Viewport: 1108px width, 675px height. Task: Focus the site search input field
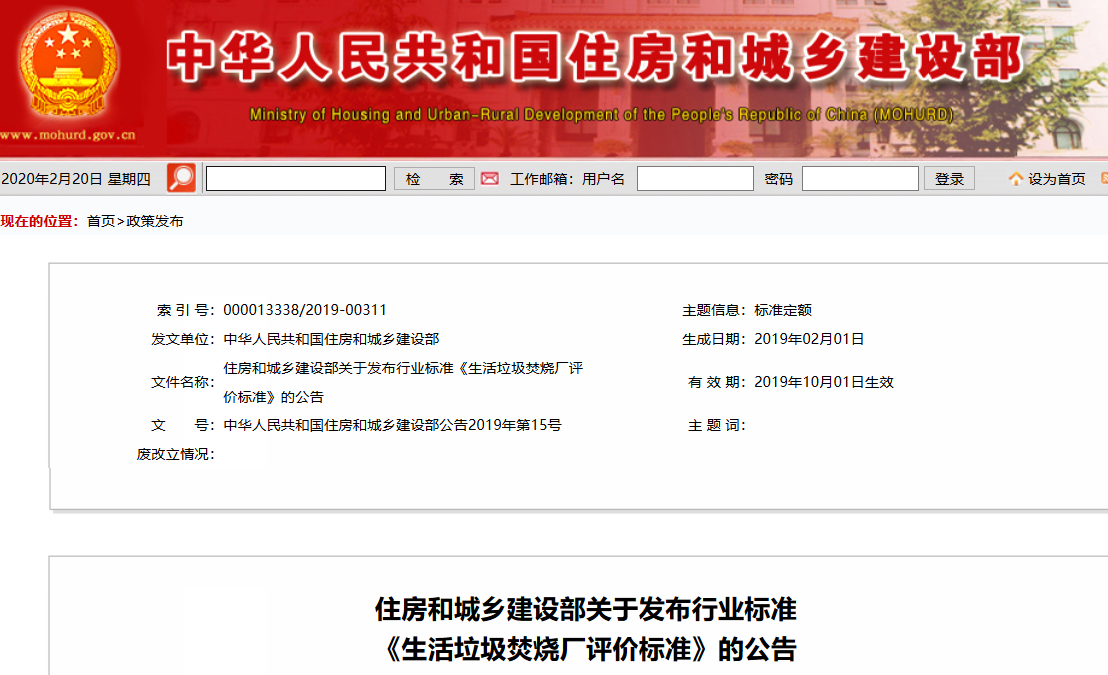[295, 179]
